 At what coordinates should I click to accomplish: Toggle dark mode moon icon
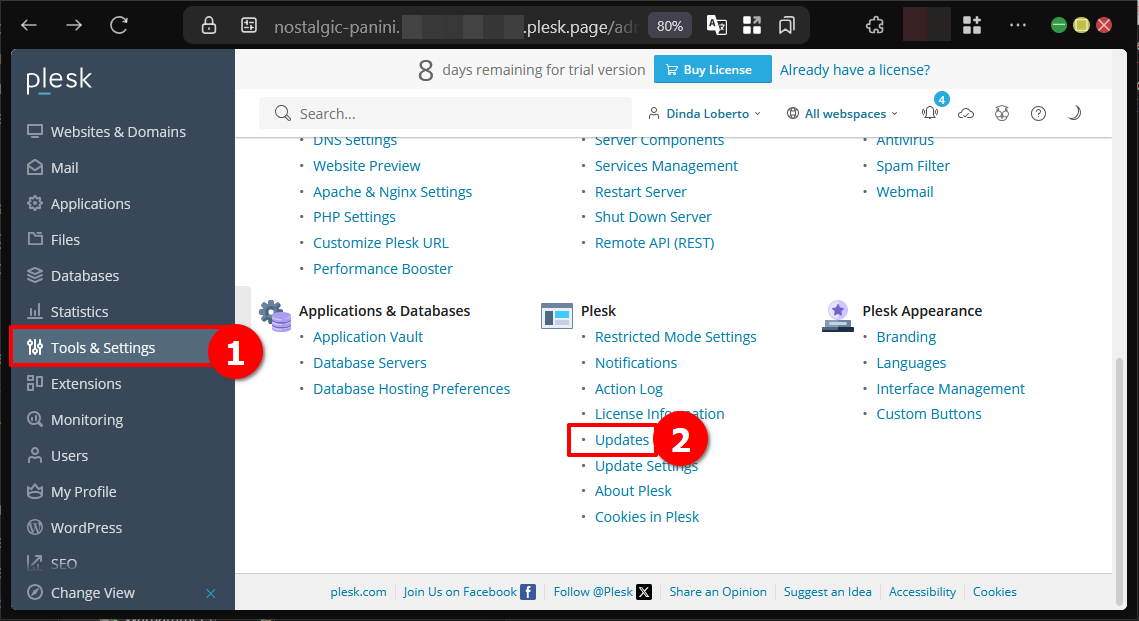tap(1074, 113)
